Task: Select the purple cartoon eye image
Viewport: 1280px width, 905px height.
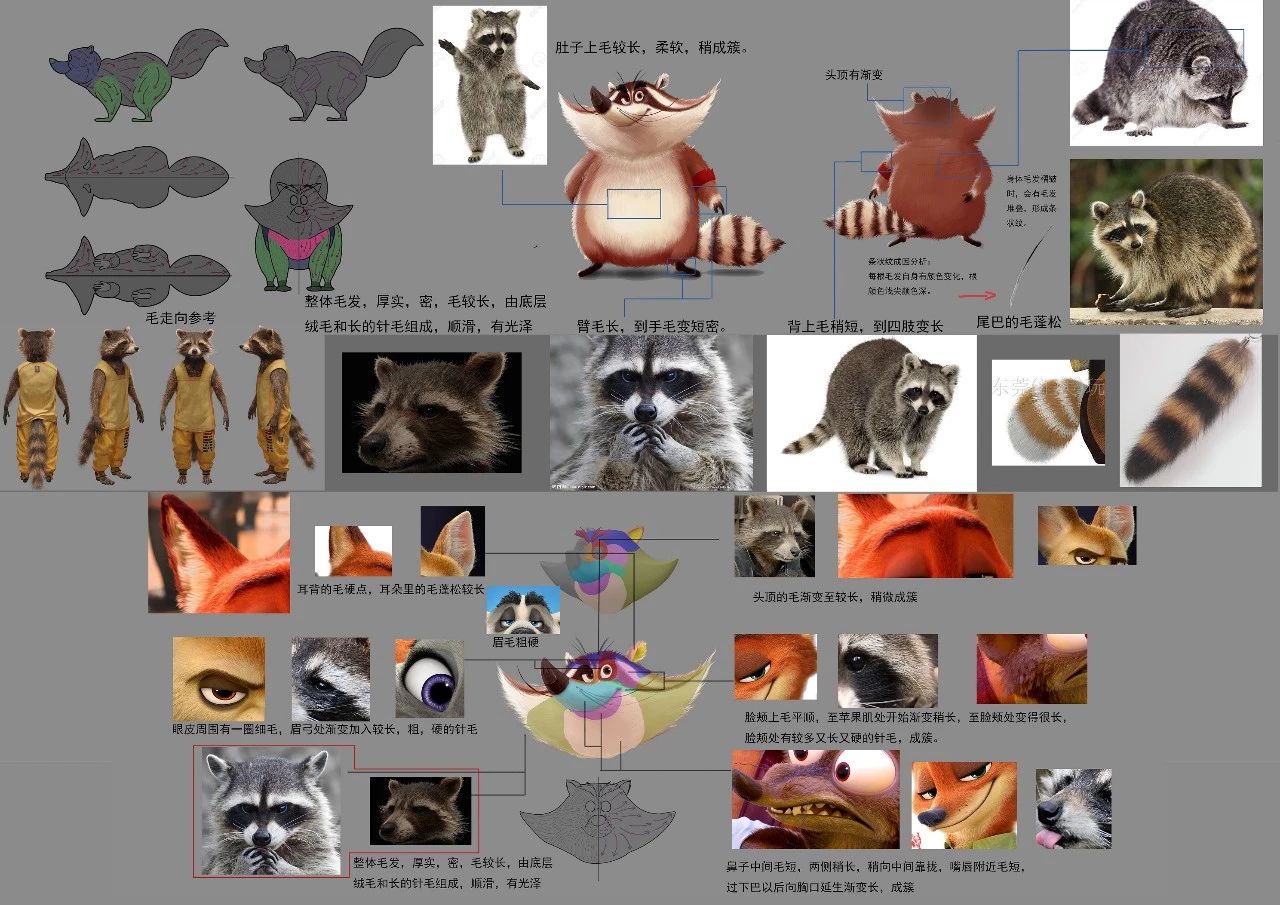Action: point(430,680)
